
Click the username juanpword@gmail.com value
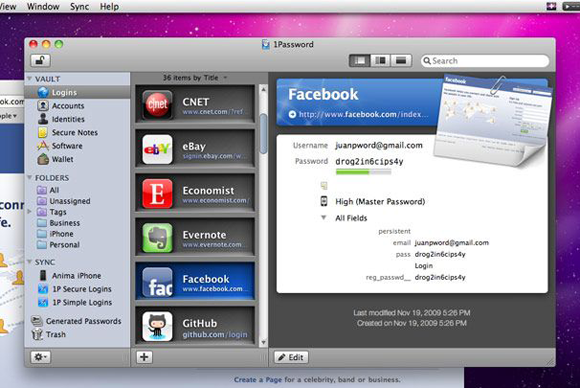pos(379,145)
